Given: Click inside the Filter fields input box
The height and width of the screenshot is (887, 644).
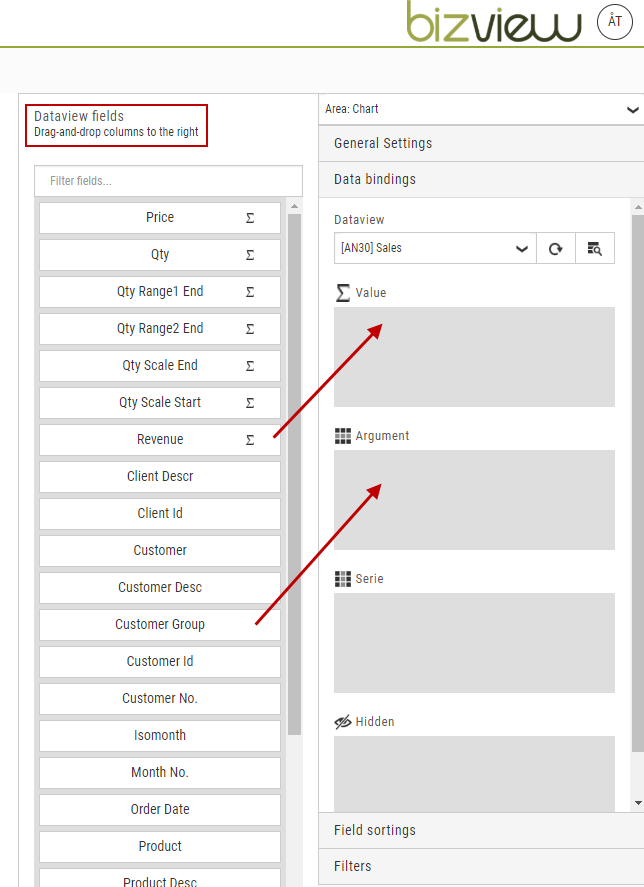Looking at the screenshot, I should [x=167, y=180].
